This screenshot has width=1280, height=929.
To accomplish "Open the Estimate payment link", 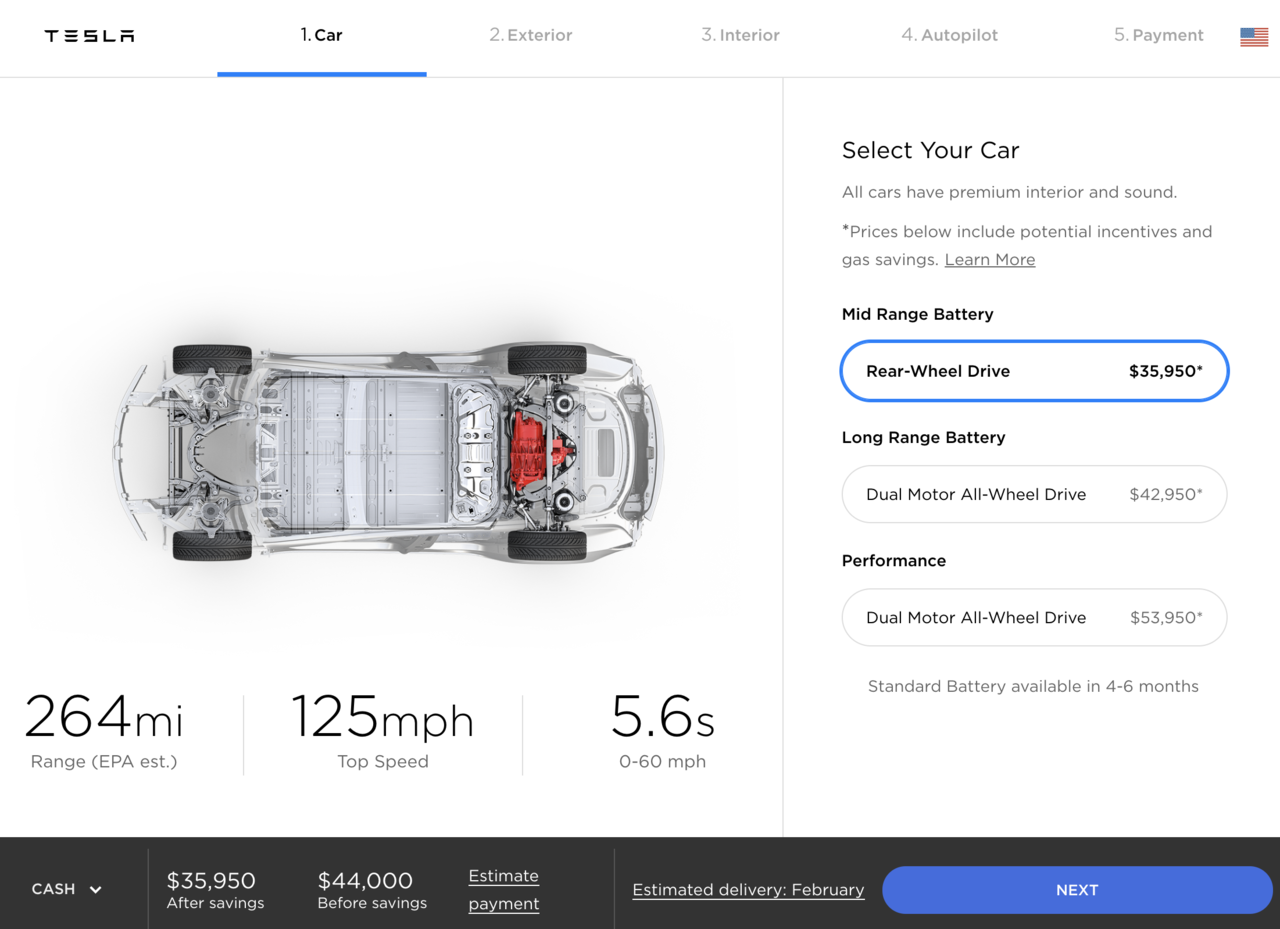I will click(504, 889).
